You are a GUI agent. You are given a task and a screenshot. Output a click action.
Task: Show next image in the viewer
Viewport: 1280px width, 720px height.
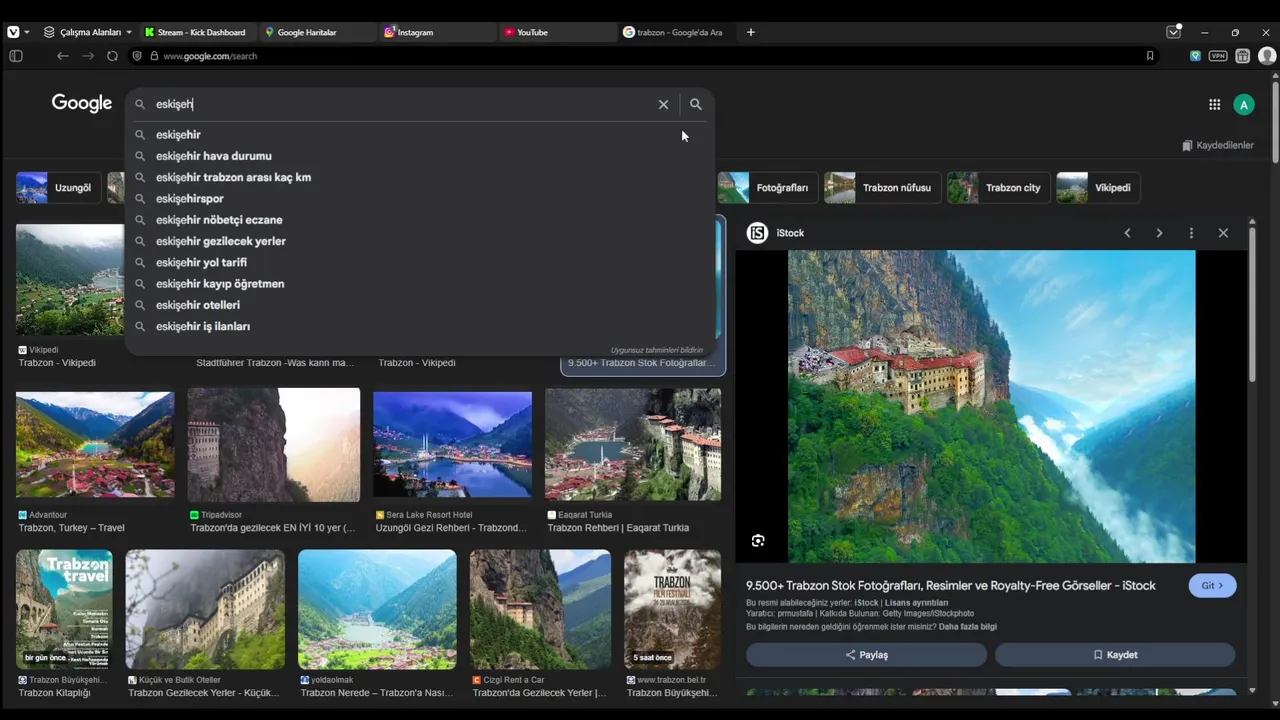click(x=1159, y=233)
